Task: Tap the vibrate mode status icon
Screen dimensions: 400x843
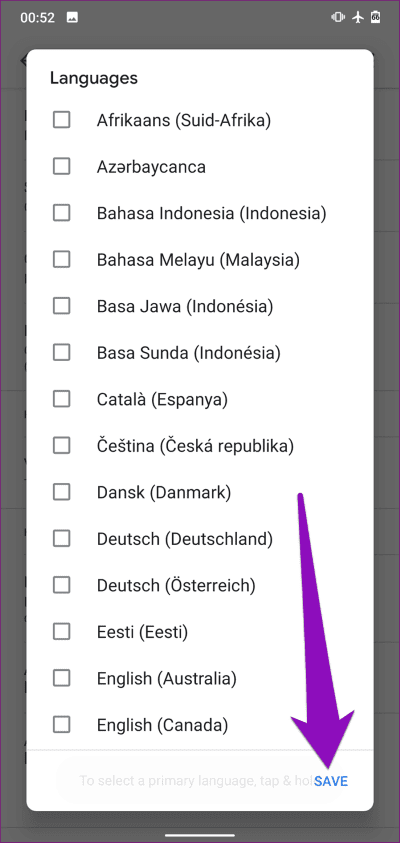Action: [338, 17]
